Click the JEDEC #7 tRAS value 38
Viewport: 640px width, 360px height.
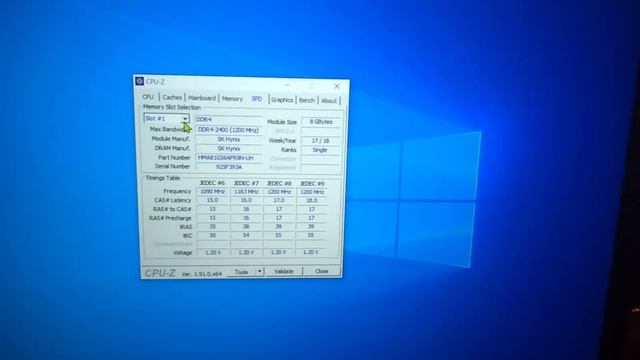pos(246,227)
